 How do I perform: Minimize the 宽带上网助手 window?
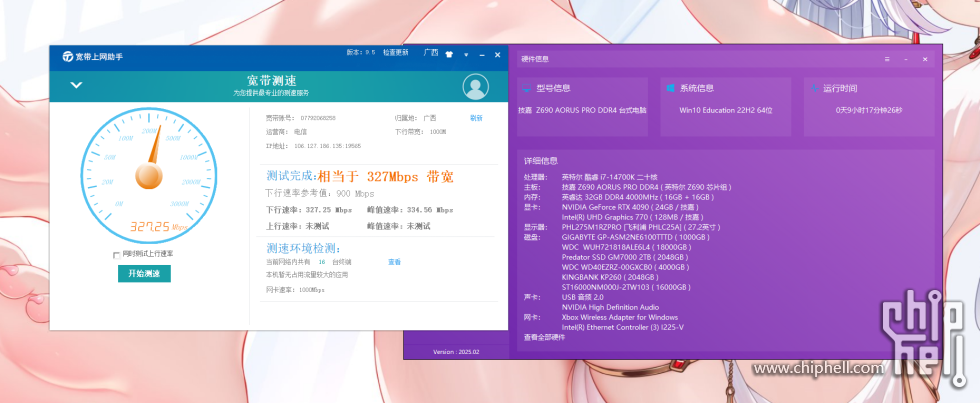pos(482,55)
